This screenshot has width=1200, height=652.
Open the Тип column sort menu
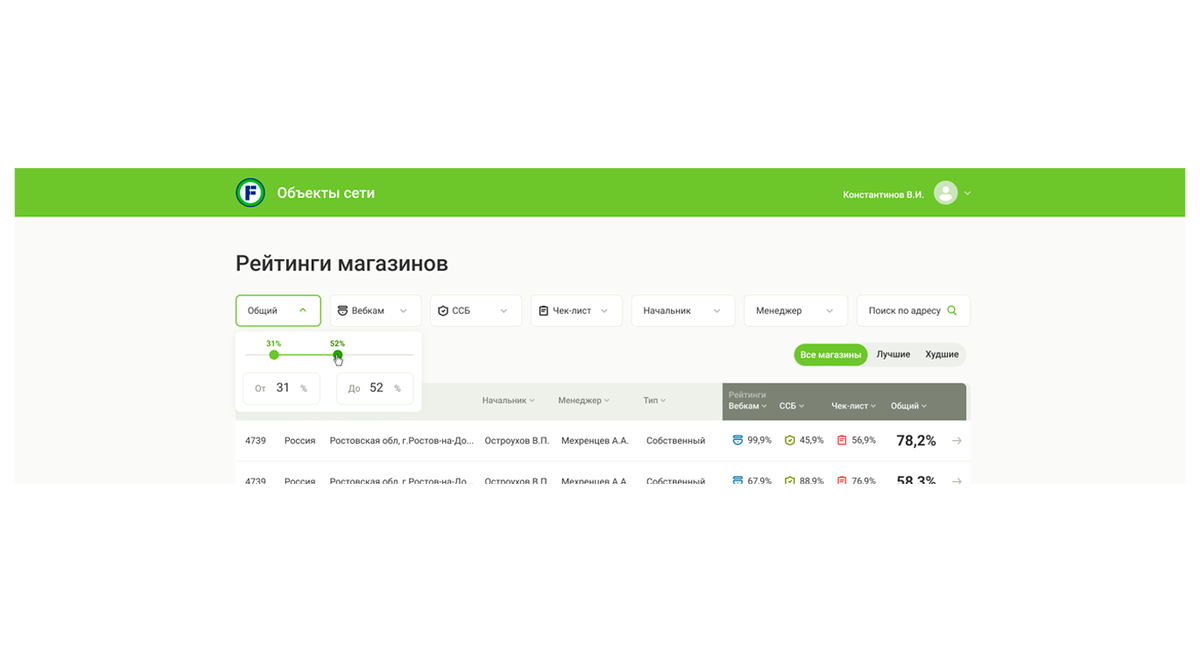(x=653, y=400)
